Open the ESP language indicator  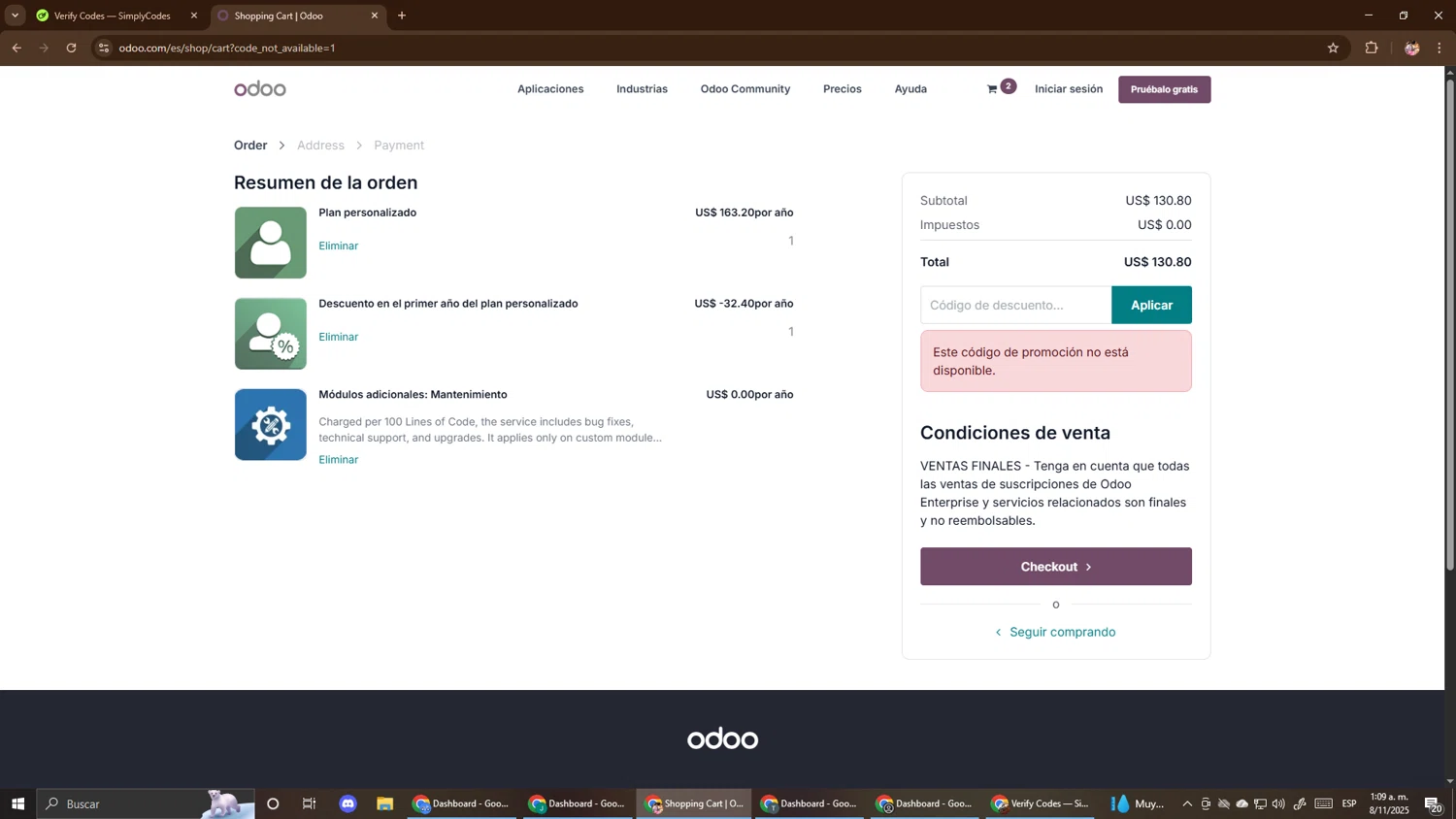pos(1349,803)
